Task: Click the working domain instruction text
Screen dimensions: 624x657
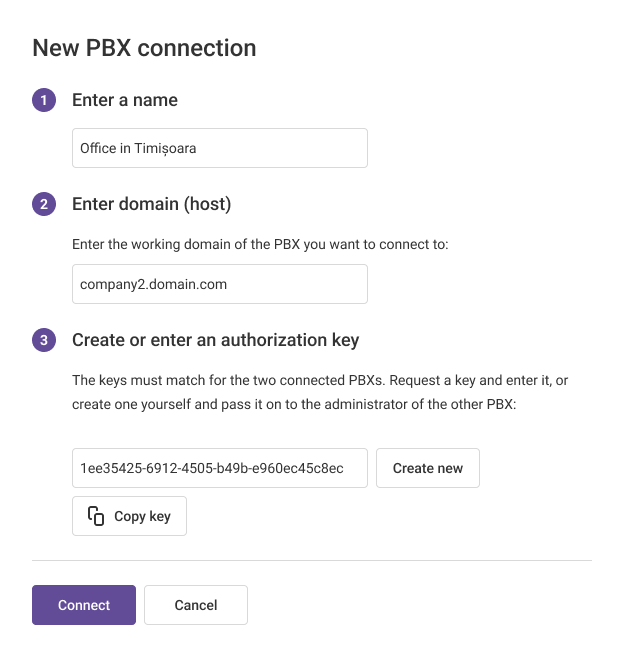Action: pos(260,244)
